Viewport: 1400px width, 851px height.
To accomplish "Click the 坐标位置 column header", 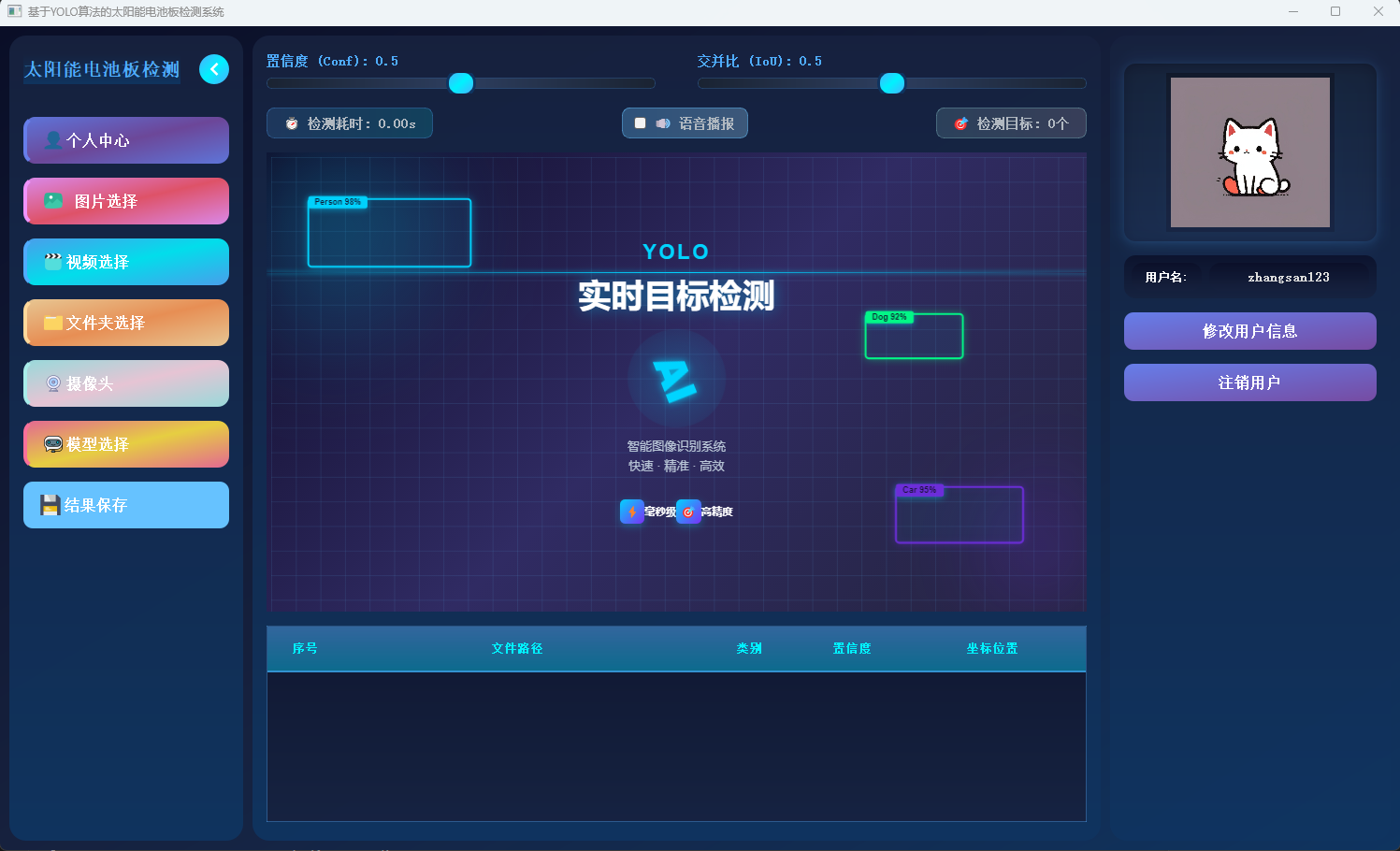I will [x=992, y=648].
